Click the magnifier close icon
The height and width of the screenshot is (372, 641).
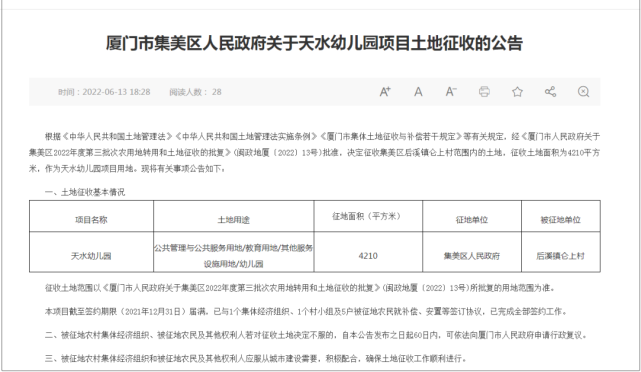pyautogui.click(x=583, y=92)
